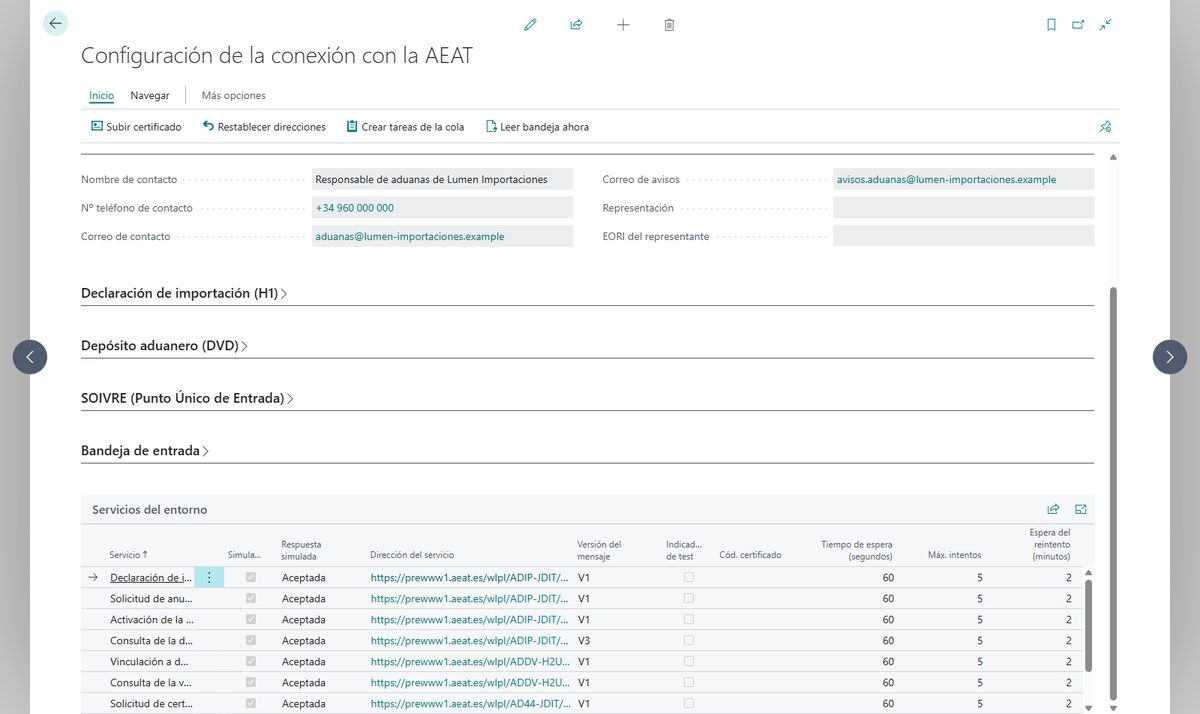Click Versión del mensaje column header
The width and height of the screenshot is (1200, 714).
tap(599, 550)
